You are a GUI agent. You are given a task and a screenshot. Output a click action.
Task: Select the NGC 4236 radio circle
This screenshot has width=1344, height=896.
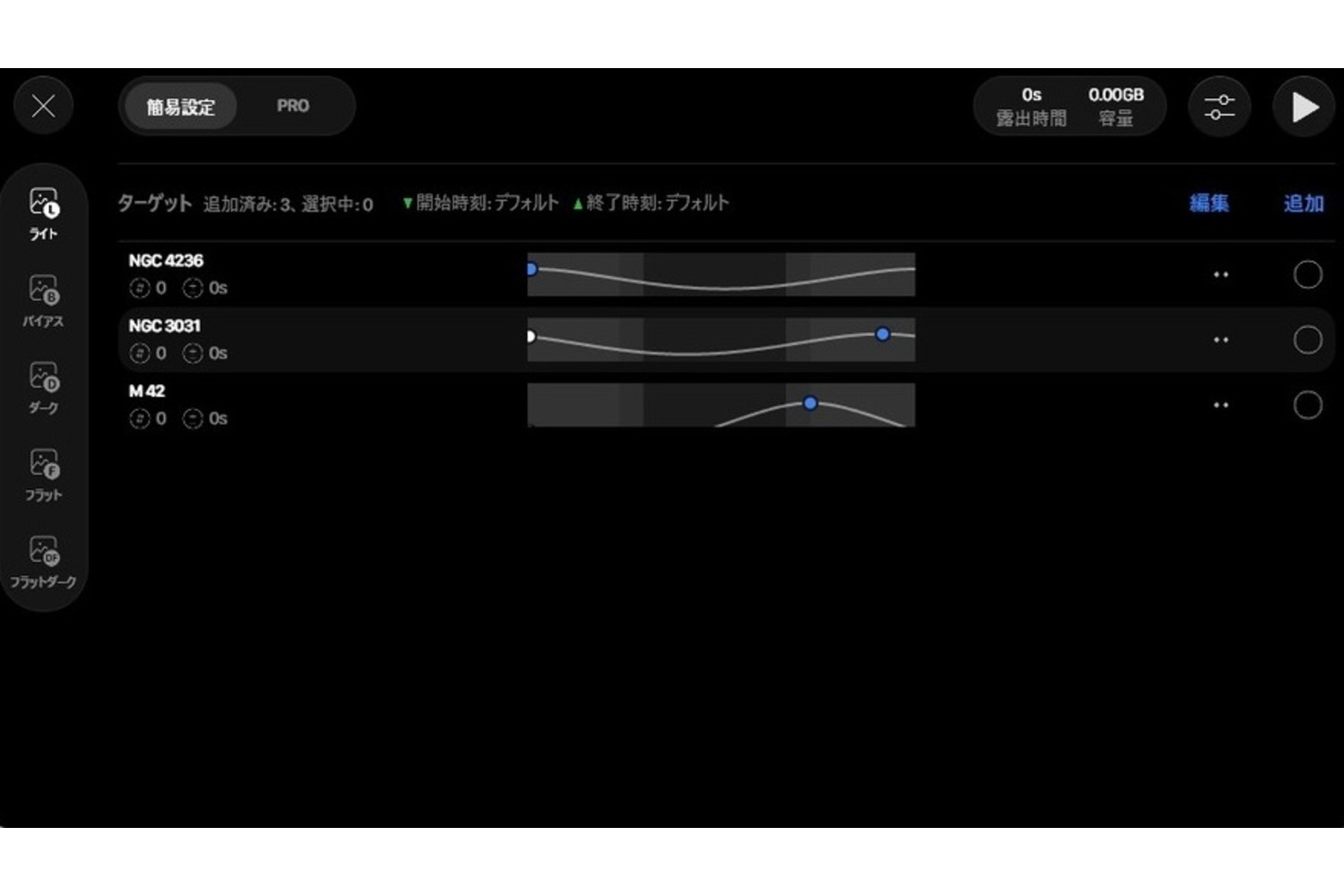(x=1307, y=274)
